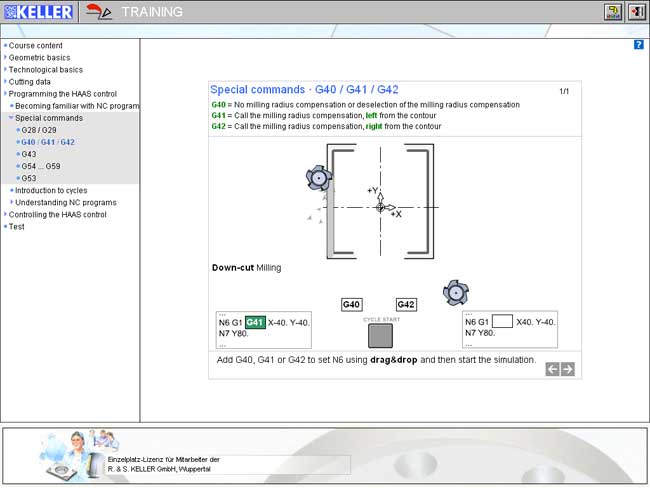Click the KELLER logo
The width and height of the screenshot is (650, 488).
point(38,12)
